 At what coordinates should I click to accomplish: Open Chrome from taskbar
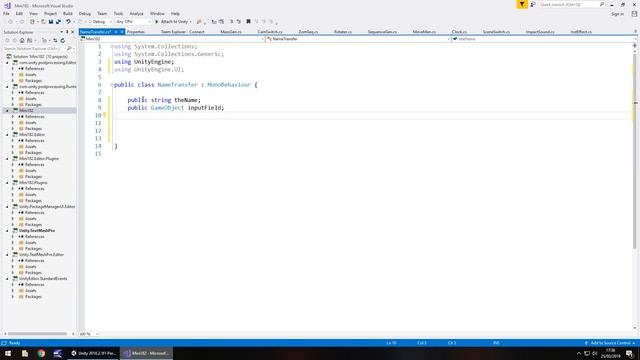[x=41, y=353]
